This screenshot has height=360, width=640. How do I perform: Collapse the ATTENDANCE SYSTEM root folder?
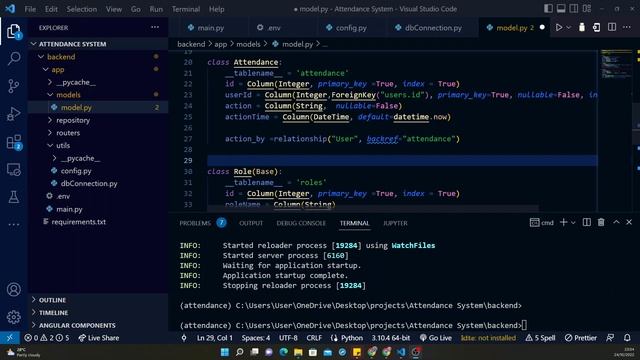98,44
